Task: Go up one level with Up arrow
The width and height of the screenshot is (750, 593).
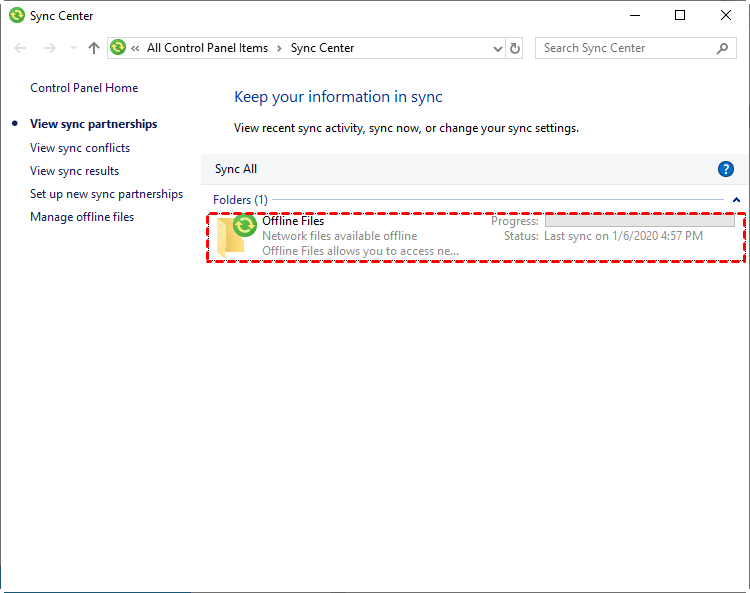Action: tap(94, 48)
